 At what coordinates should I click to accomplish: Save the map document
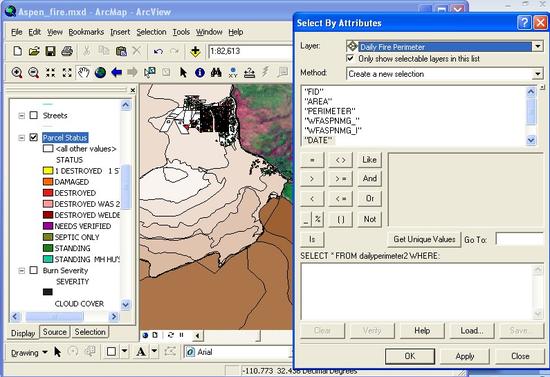pos(51,52)
